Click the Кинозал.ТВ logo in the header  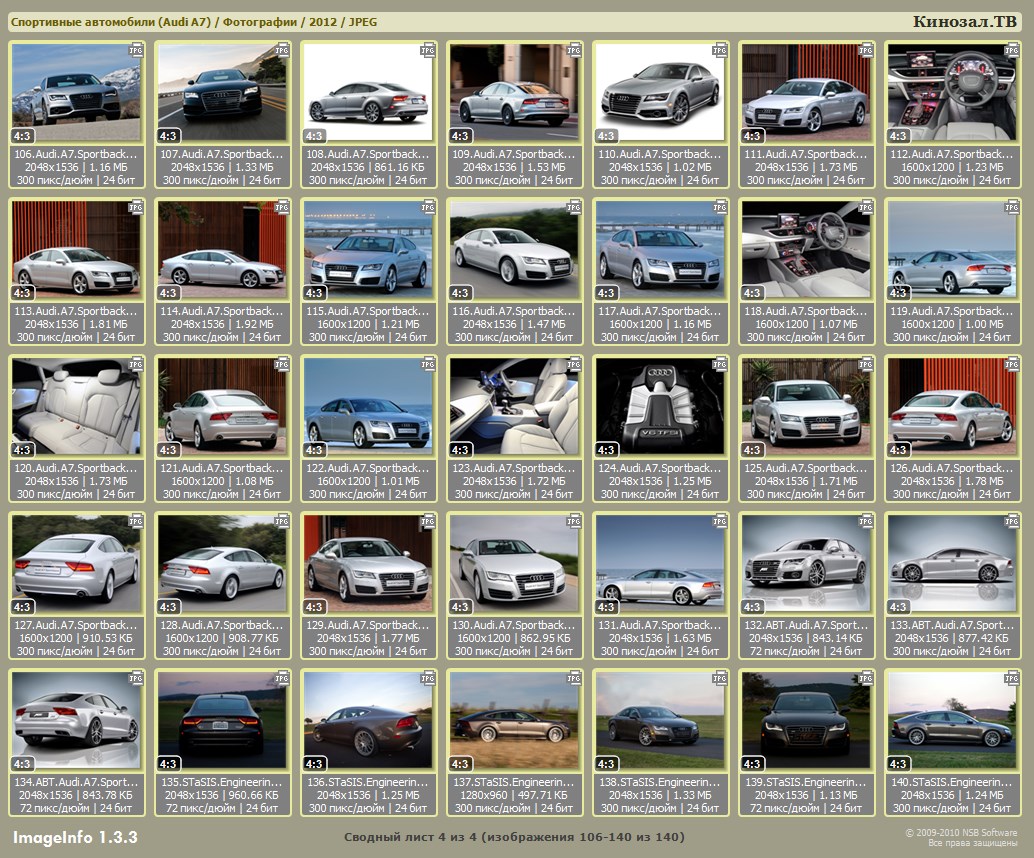pos(965,22)
